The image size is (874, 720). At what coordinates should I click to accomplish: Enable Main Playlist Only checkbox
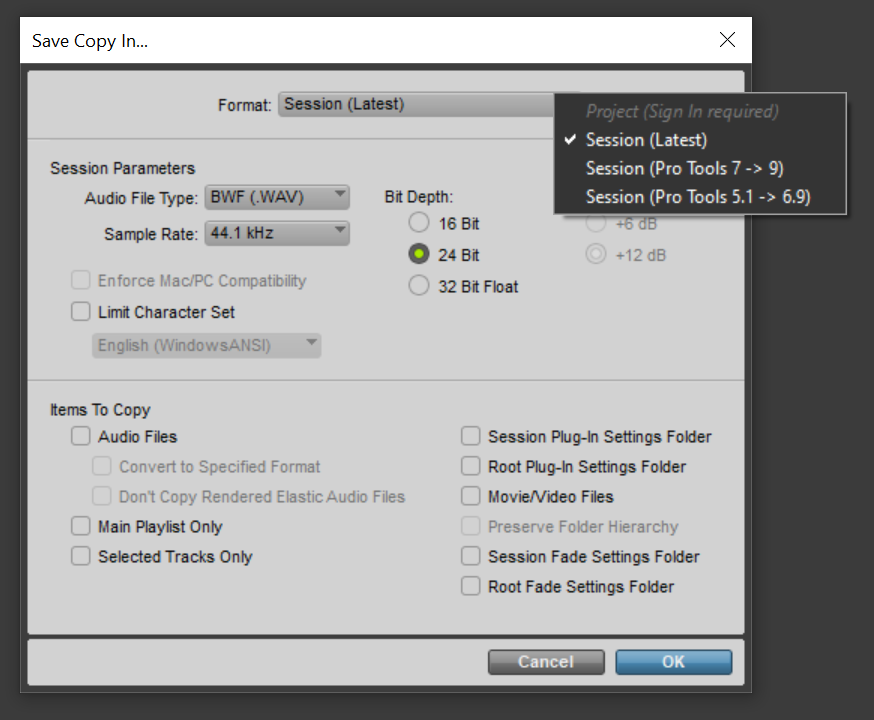coord(81,526)
